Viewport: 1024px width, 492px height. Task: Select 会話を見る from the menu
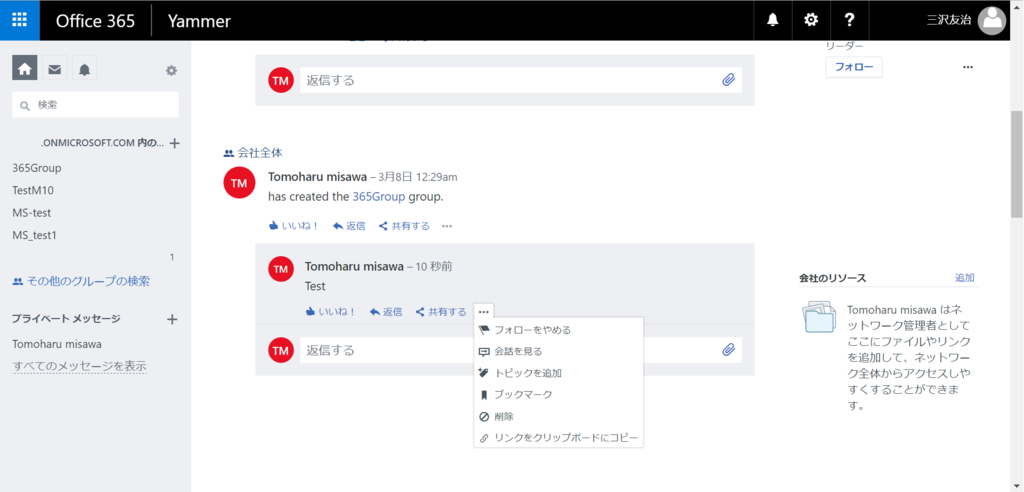[558, 351]
